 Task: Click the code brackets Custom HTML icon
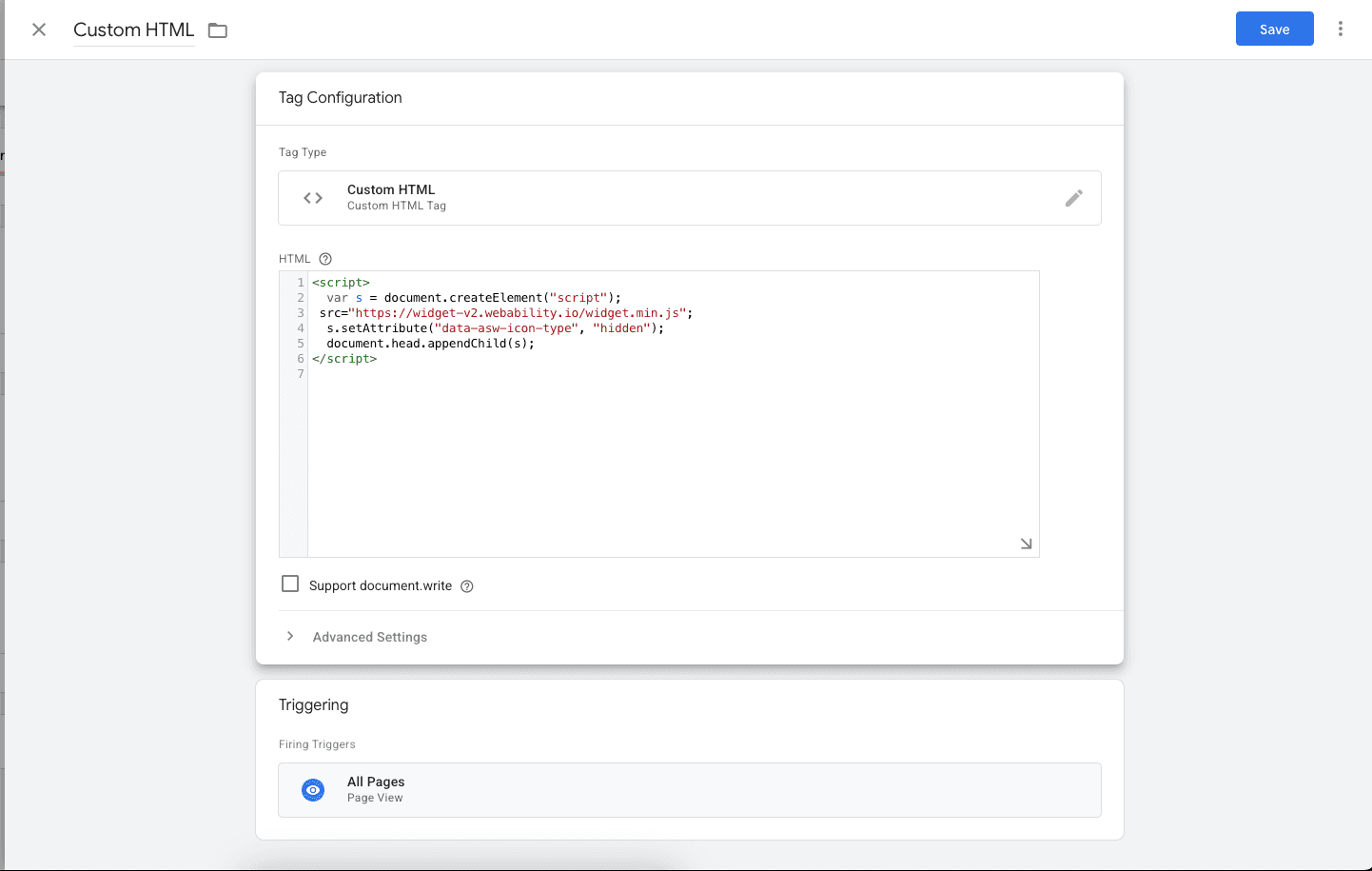pyautogui.click(x=313, y=198)
